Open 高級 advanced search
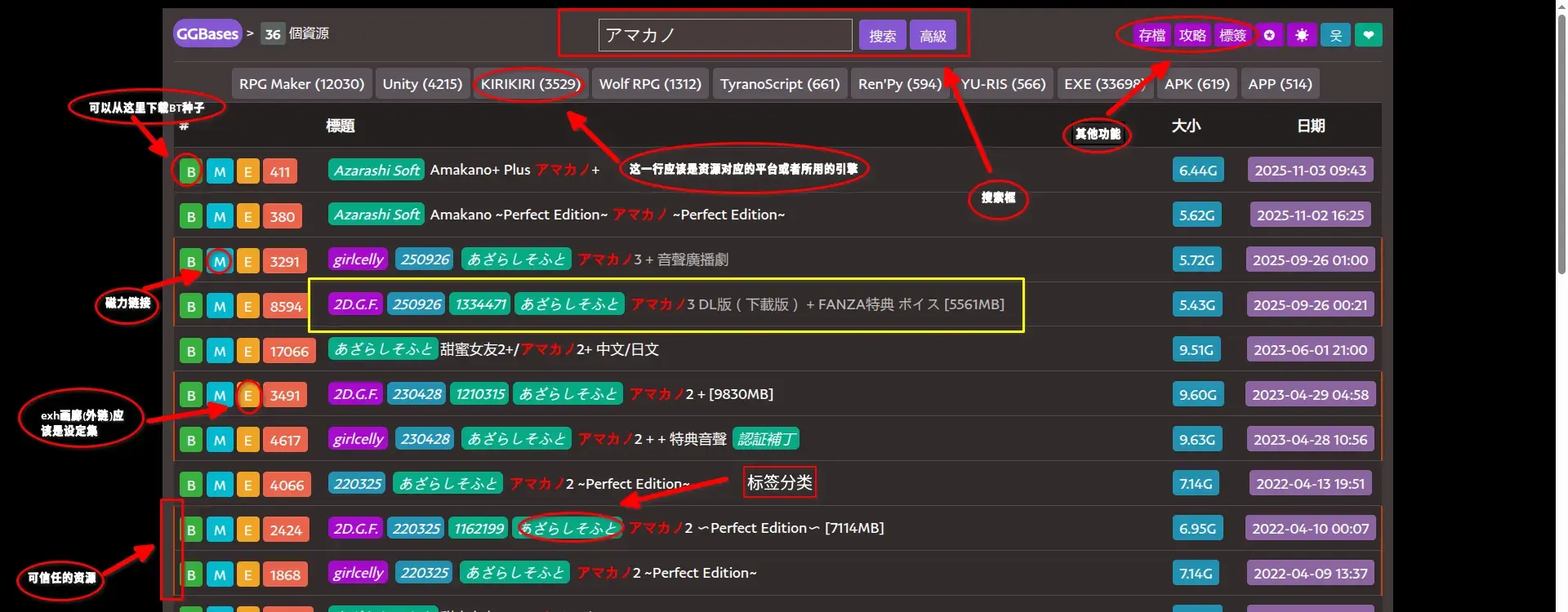This screenshot has height=612, width=1568. click(x=933, y=35)
